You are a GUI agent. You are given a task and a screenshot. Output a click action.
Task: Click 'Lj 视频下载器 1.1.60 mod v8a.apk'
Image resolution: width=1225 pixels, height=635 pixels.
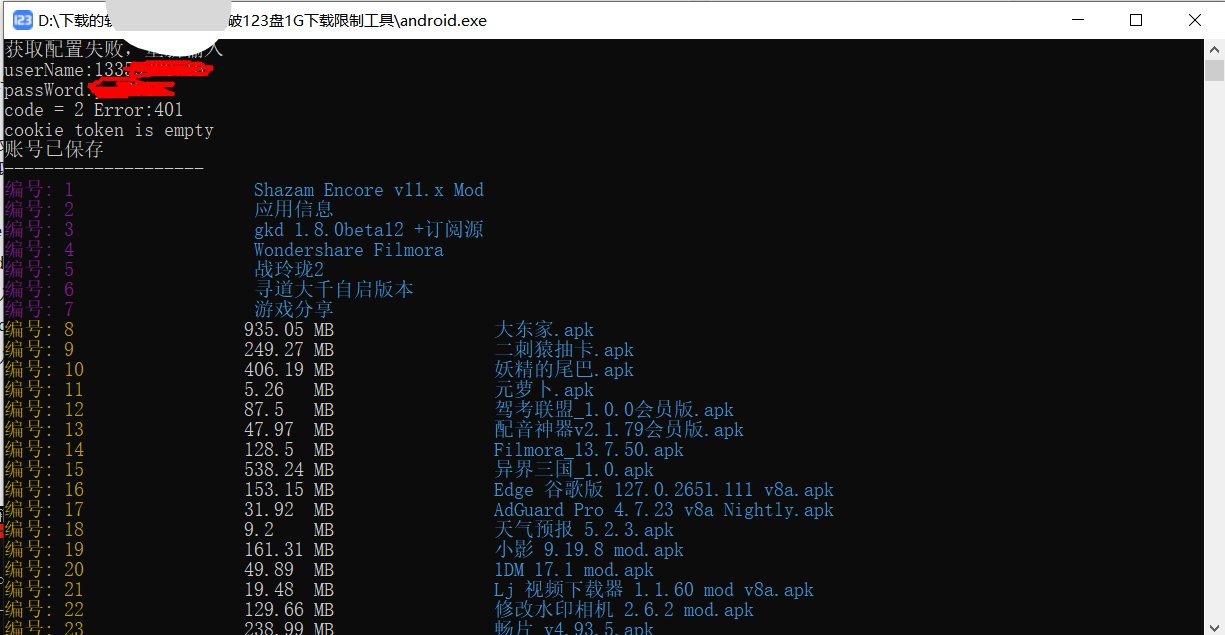pyautogui.click(x=654, y=590)
